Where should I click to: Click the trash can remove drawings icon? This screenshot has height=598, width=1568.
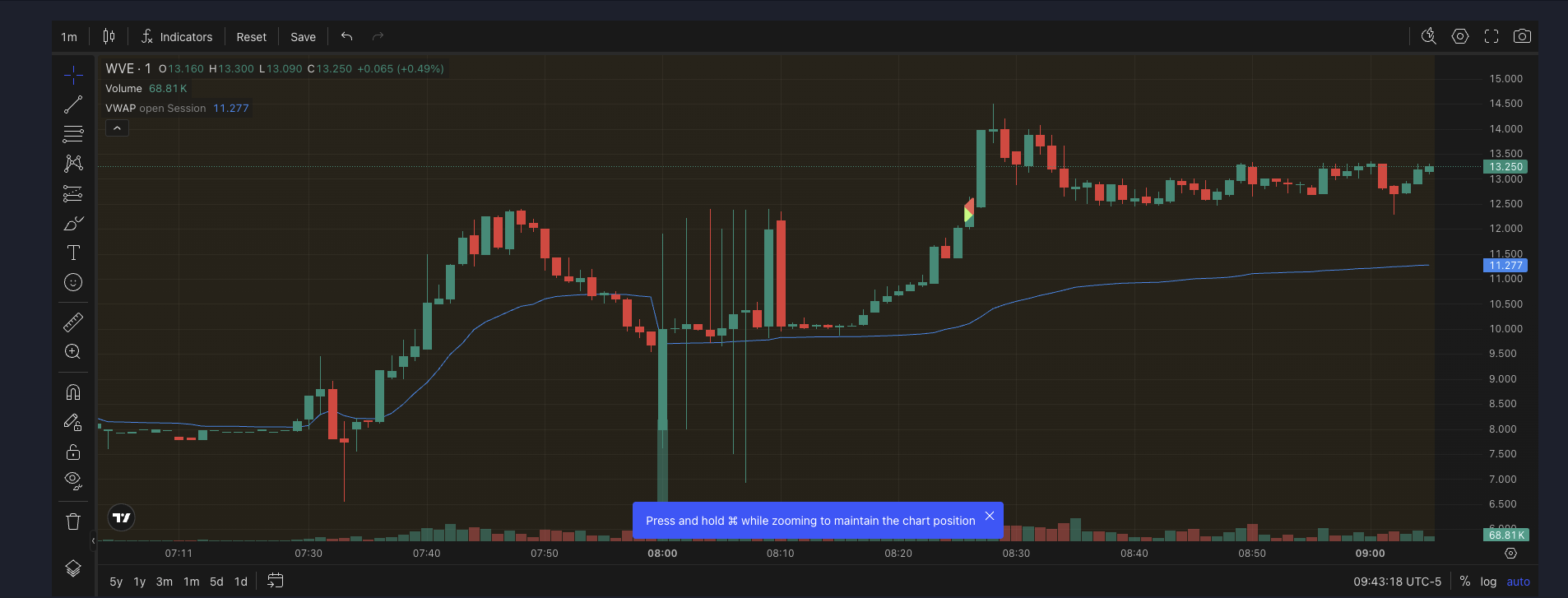coord(73,522)
